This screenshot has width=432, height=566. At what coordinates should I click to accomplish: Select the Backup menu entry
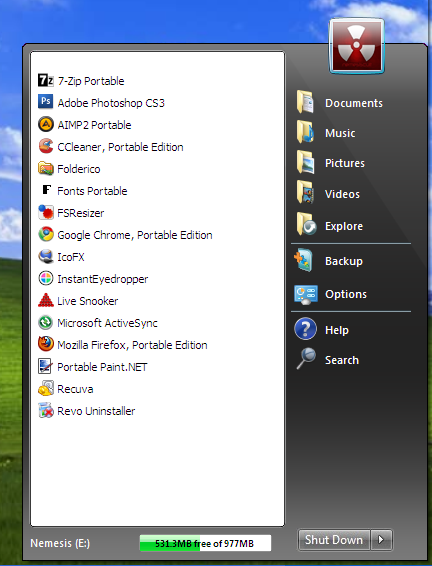click(x=344, y=261)
